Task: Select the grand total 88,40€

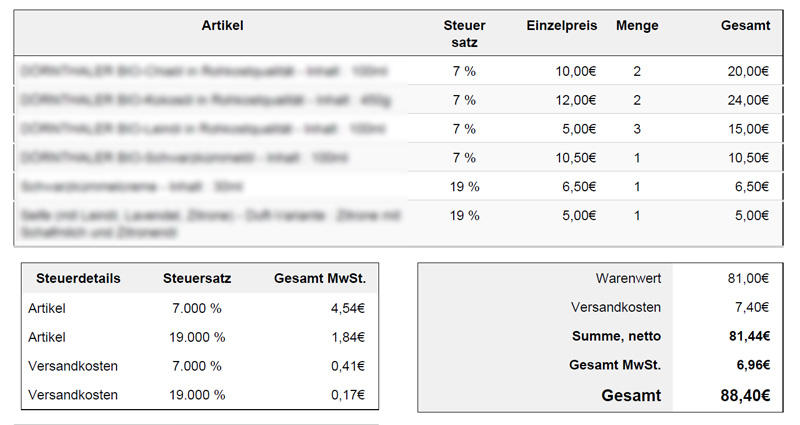Action: coord(745,395)
